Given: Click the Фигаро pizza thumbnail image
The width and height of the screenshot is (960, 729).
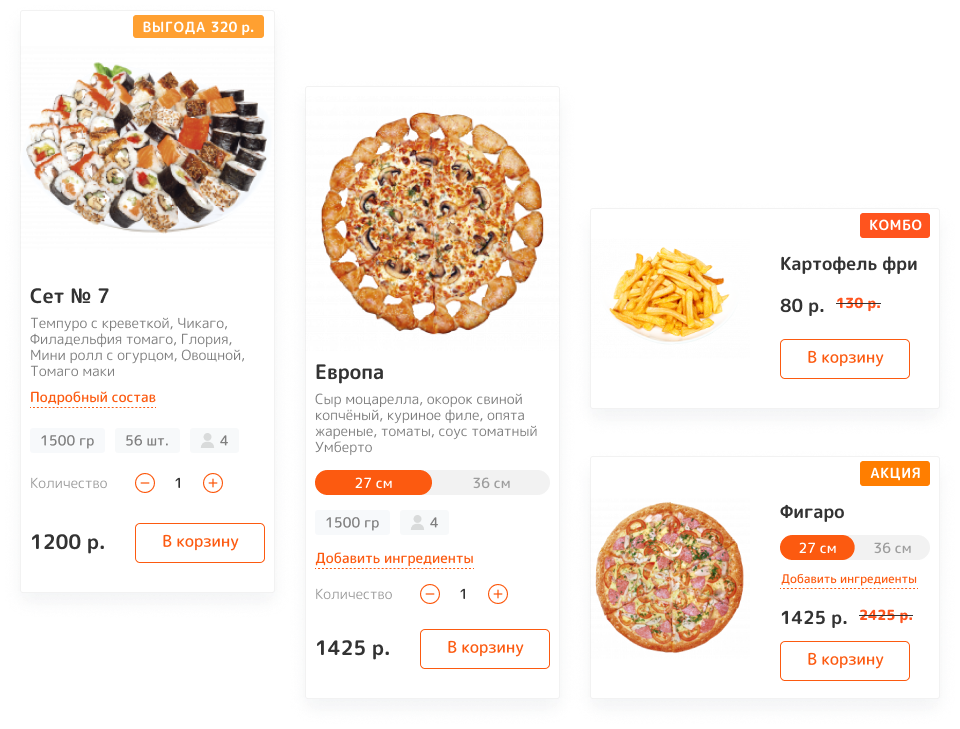Looking at the screenshot, I should click(x=670, y=577).
